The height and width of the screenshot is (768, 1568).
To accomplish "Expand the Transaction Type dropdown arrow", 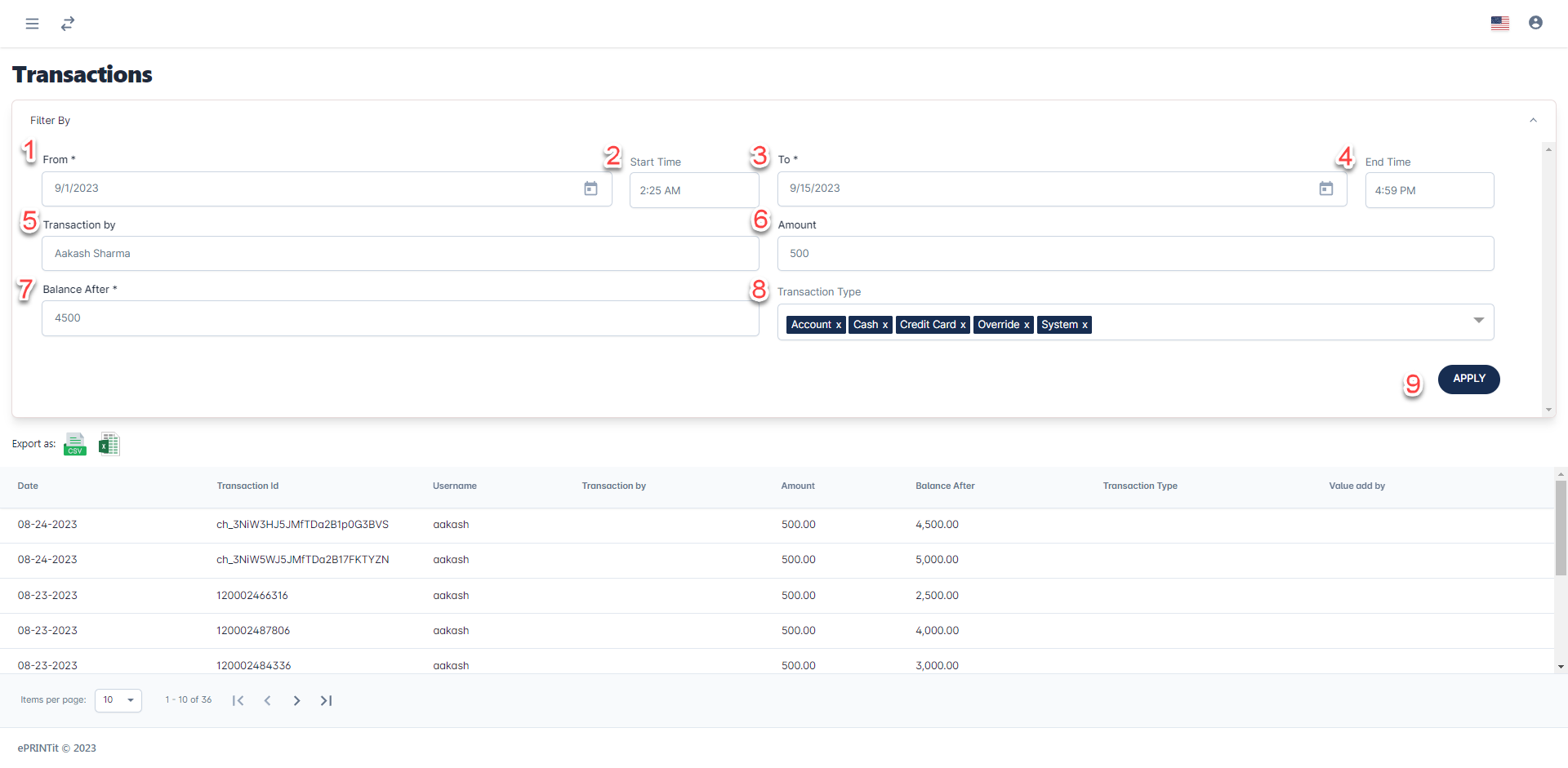I will [1478, 321].
